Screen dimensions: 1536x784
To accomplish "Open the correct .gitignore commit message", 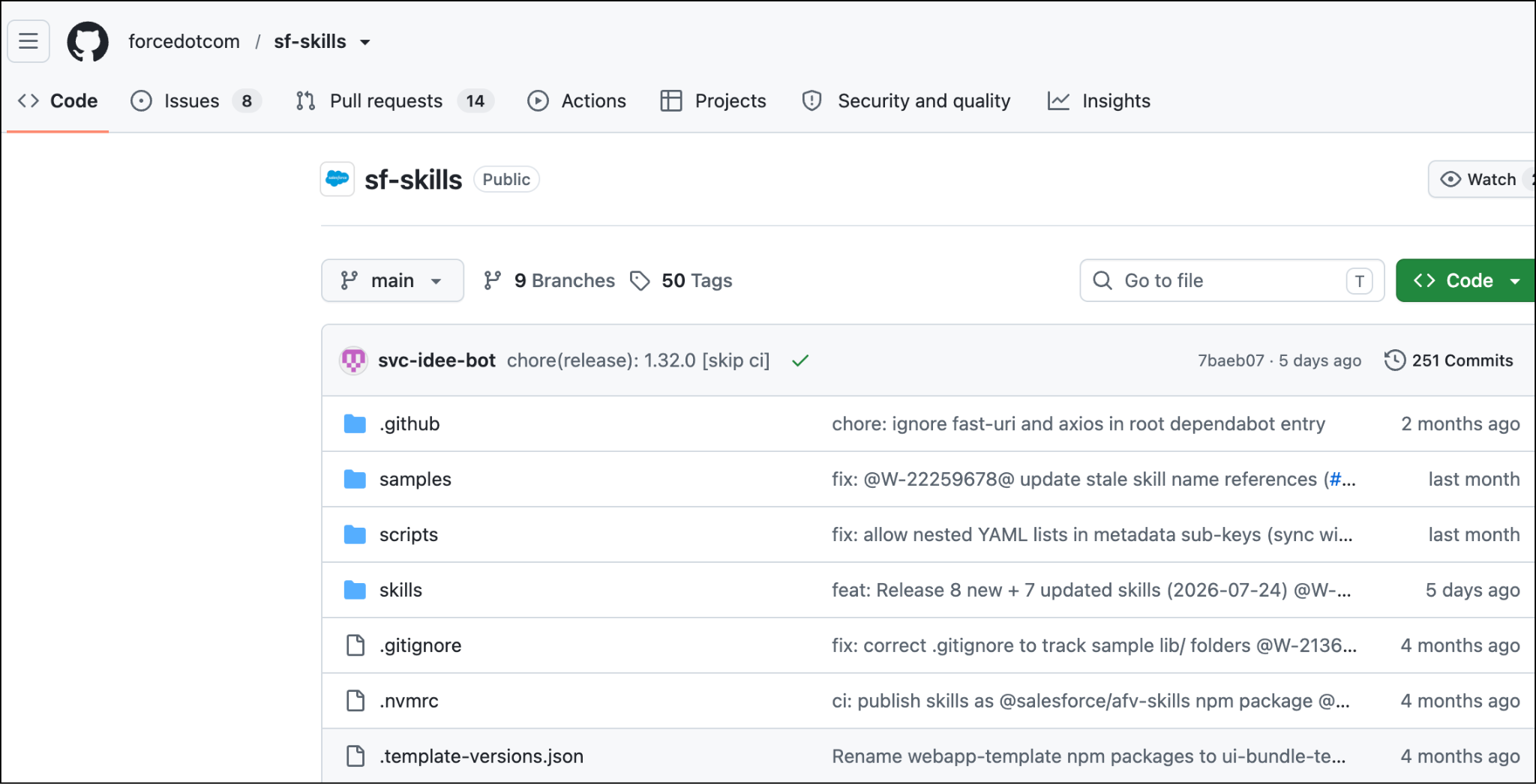I will click(x=1094, y=645).
